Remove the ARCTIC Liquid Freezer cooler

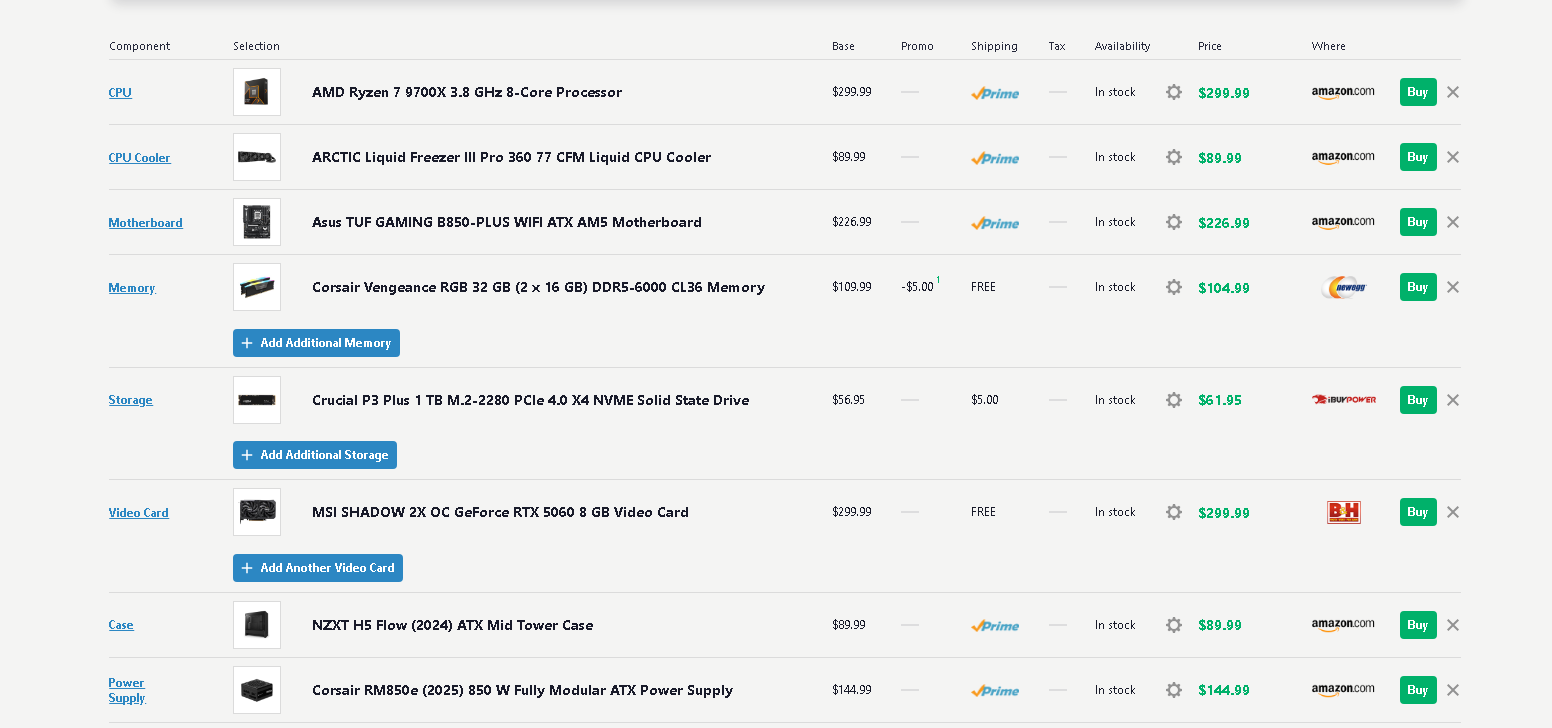[x=1453, y=157]
